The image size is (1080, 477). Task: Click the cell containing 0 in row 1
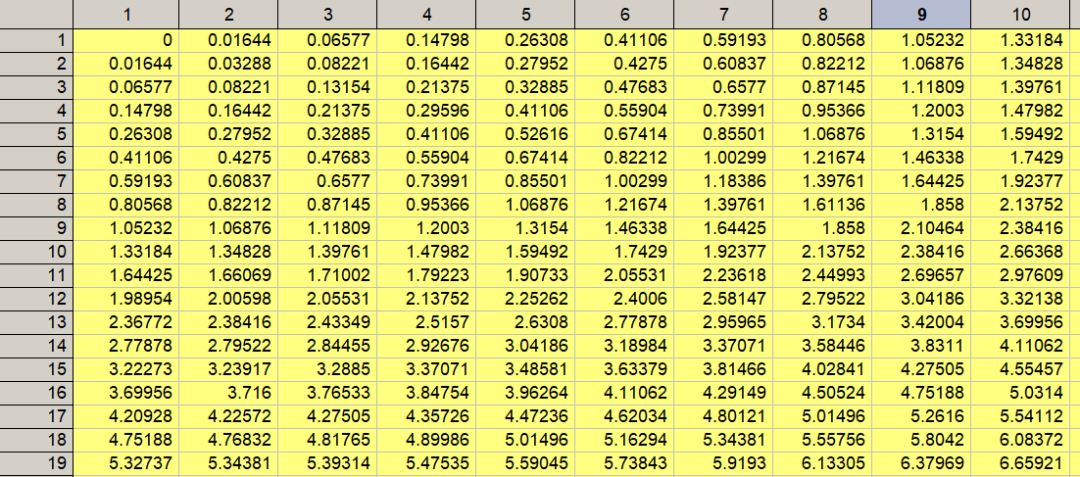pos(125,41)
